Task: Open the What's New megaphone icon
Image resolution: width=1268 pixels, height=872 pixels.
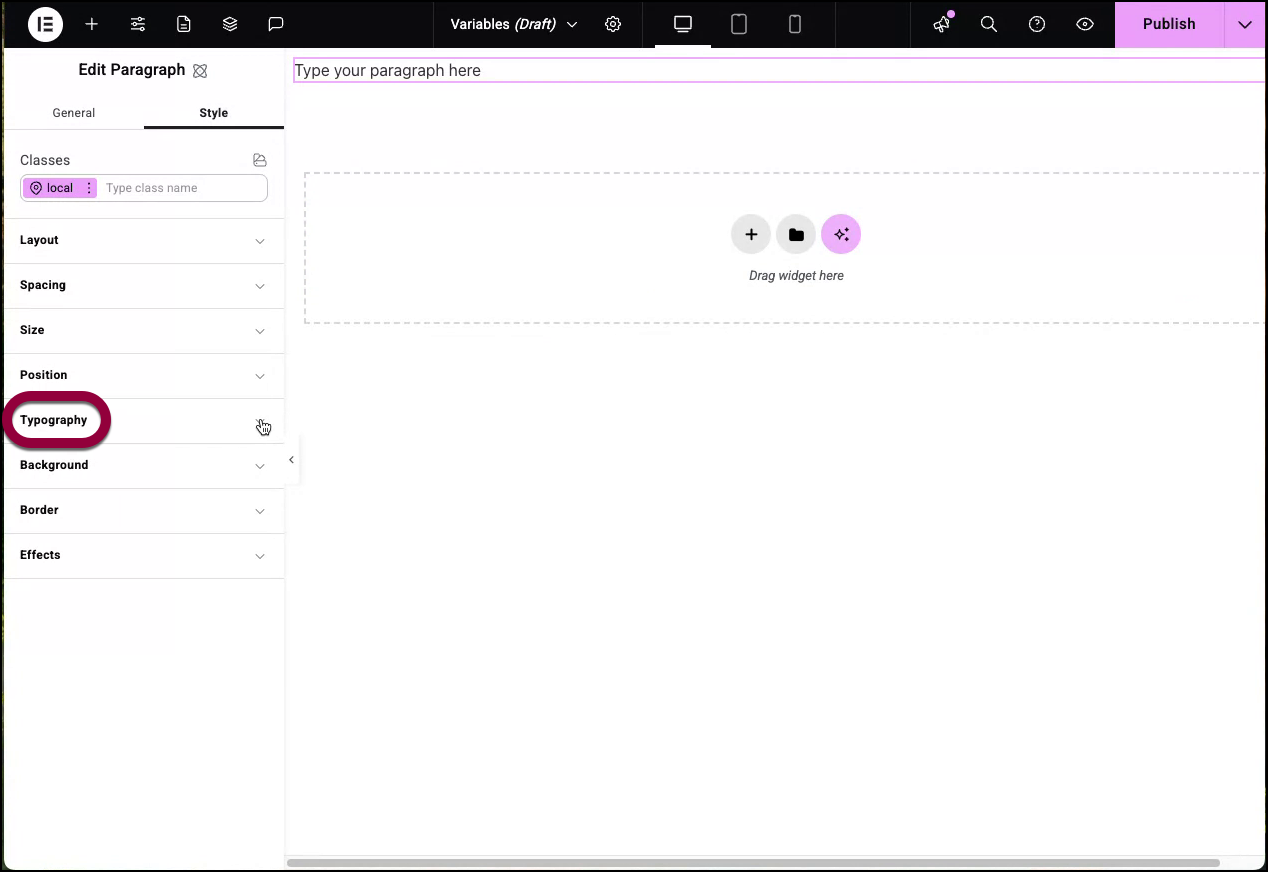Action: click(x=941, y=24)
